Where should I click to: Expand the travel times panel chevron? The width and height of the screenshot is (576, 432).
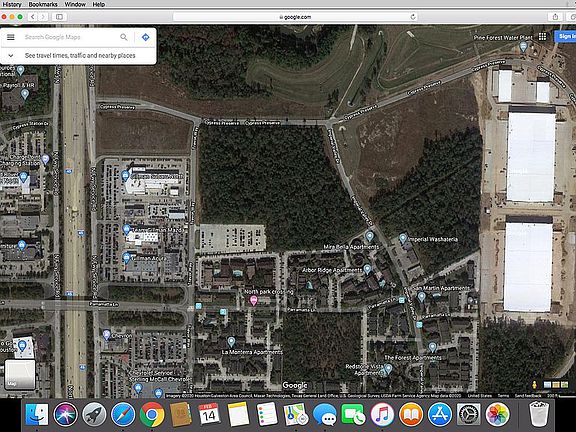[x=11, y=55]
